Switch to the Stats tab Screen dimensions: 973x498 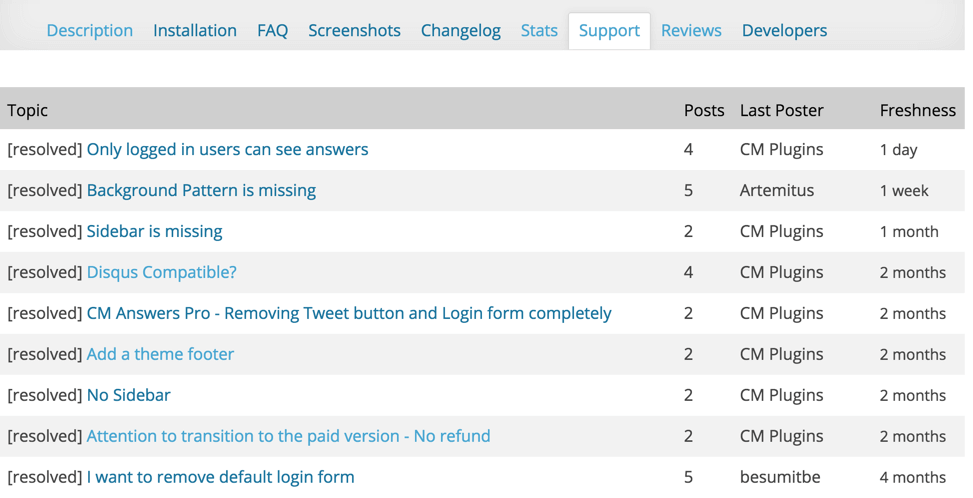539,30
